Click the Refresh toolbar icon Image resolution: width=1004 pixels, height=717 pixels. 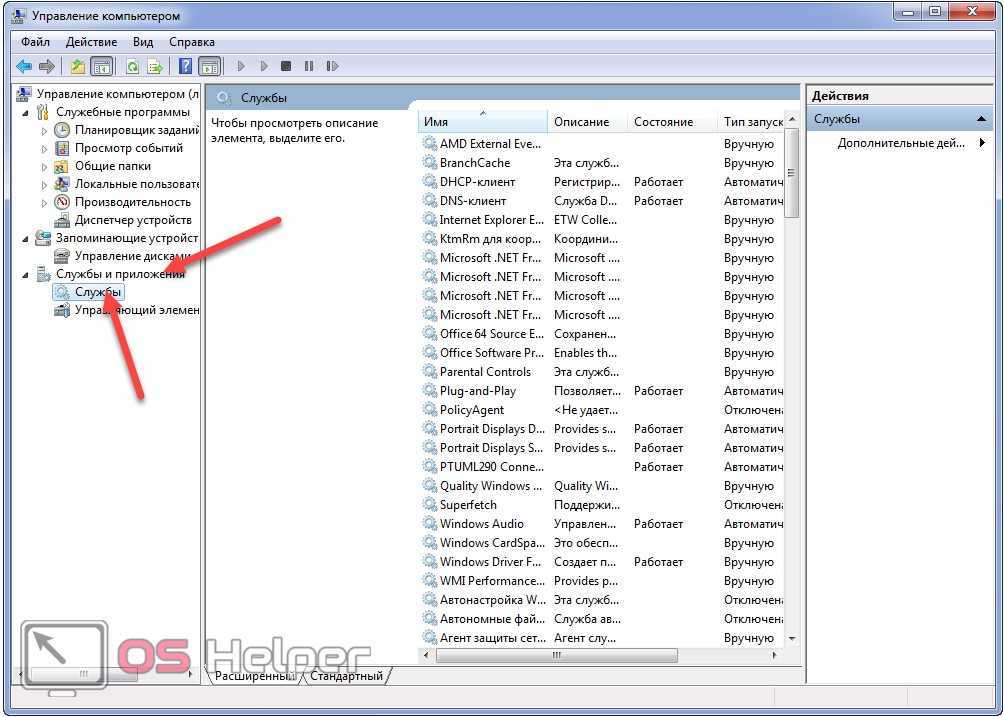(x=132, y=67)
